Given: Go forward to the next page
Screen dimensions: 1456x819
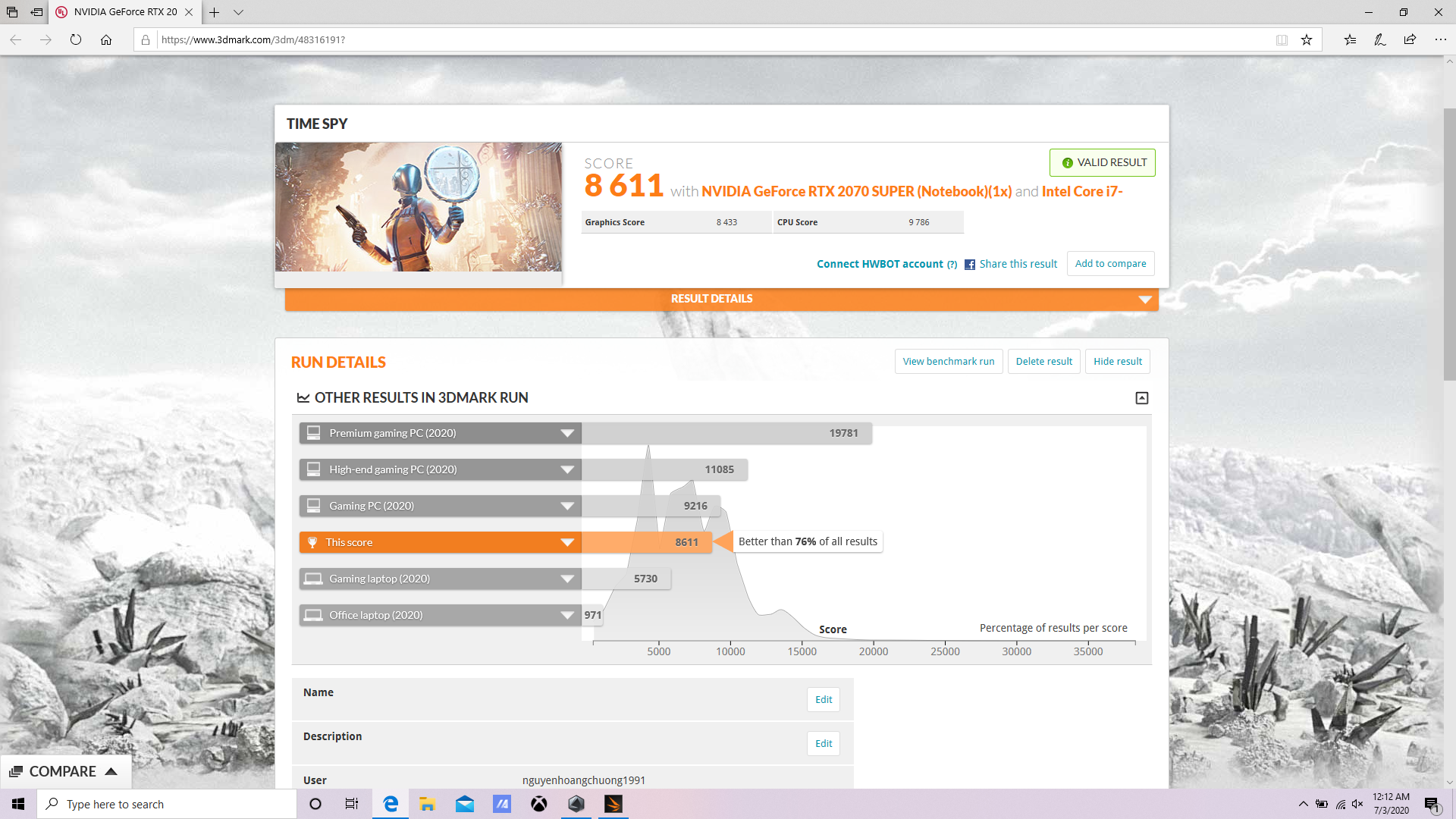Looking at the screenshot, I should pyautogui.click(x=45, y=39).
